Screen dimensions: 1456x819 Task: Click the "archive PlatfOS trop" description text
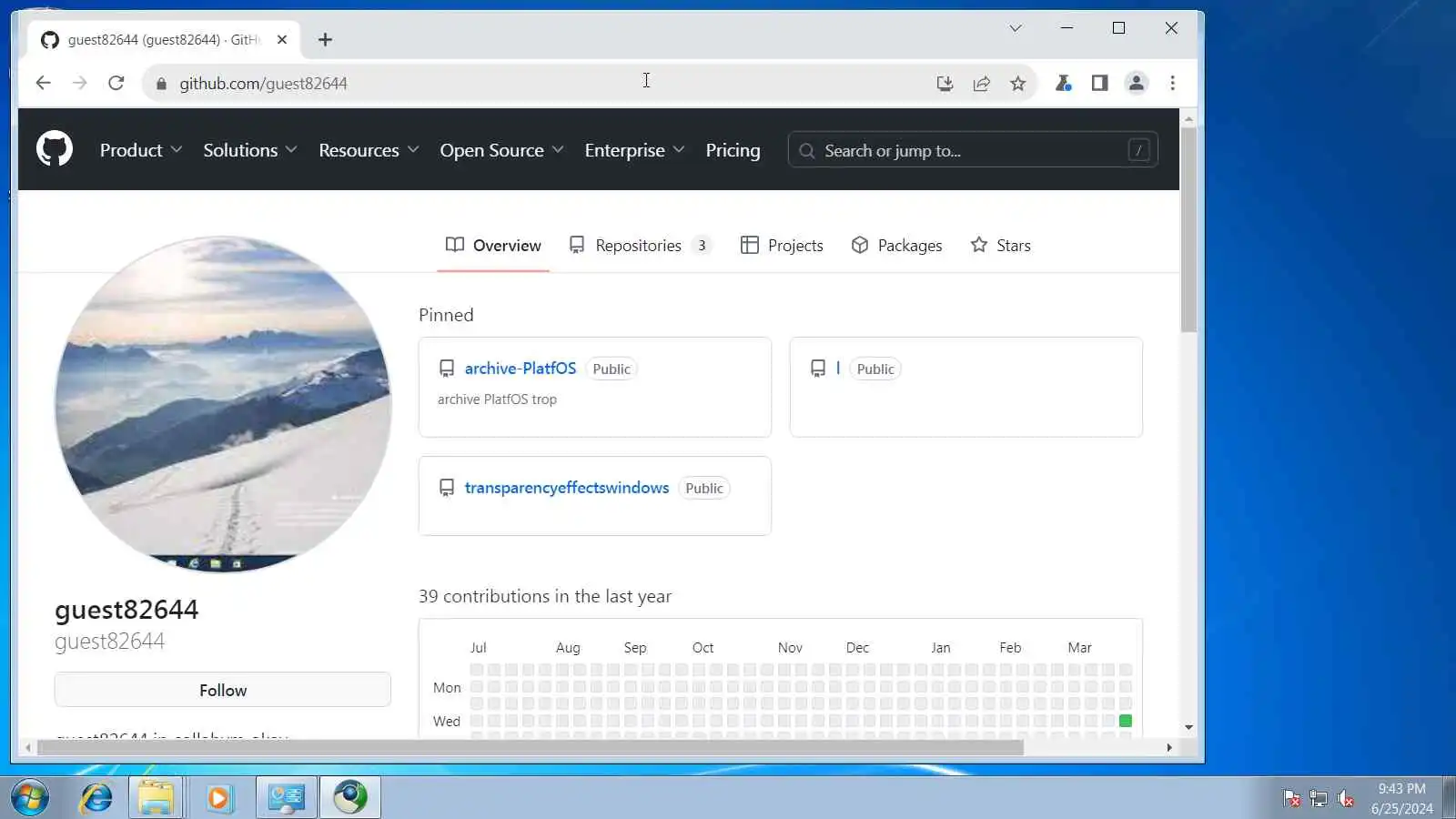tap(497, 399)
